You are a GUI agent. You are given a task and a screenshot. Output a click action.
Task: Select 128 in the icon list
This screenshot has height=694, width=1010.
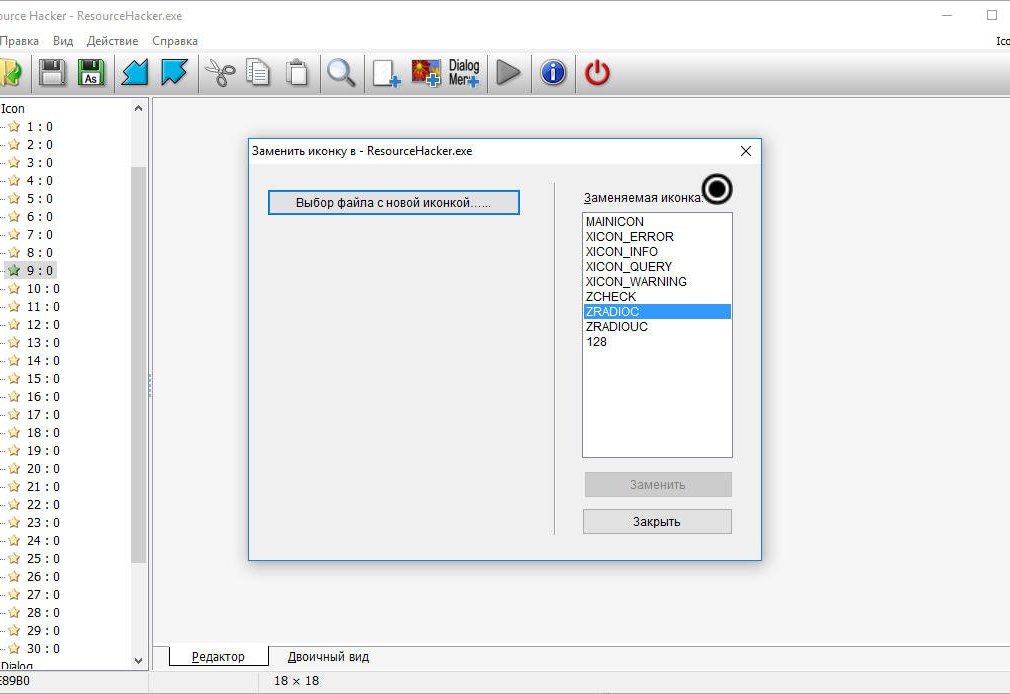[656, 342]
